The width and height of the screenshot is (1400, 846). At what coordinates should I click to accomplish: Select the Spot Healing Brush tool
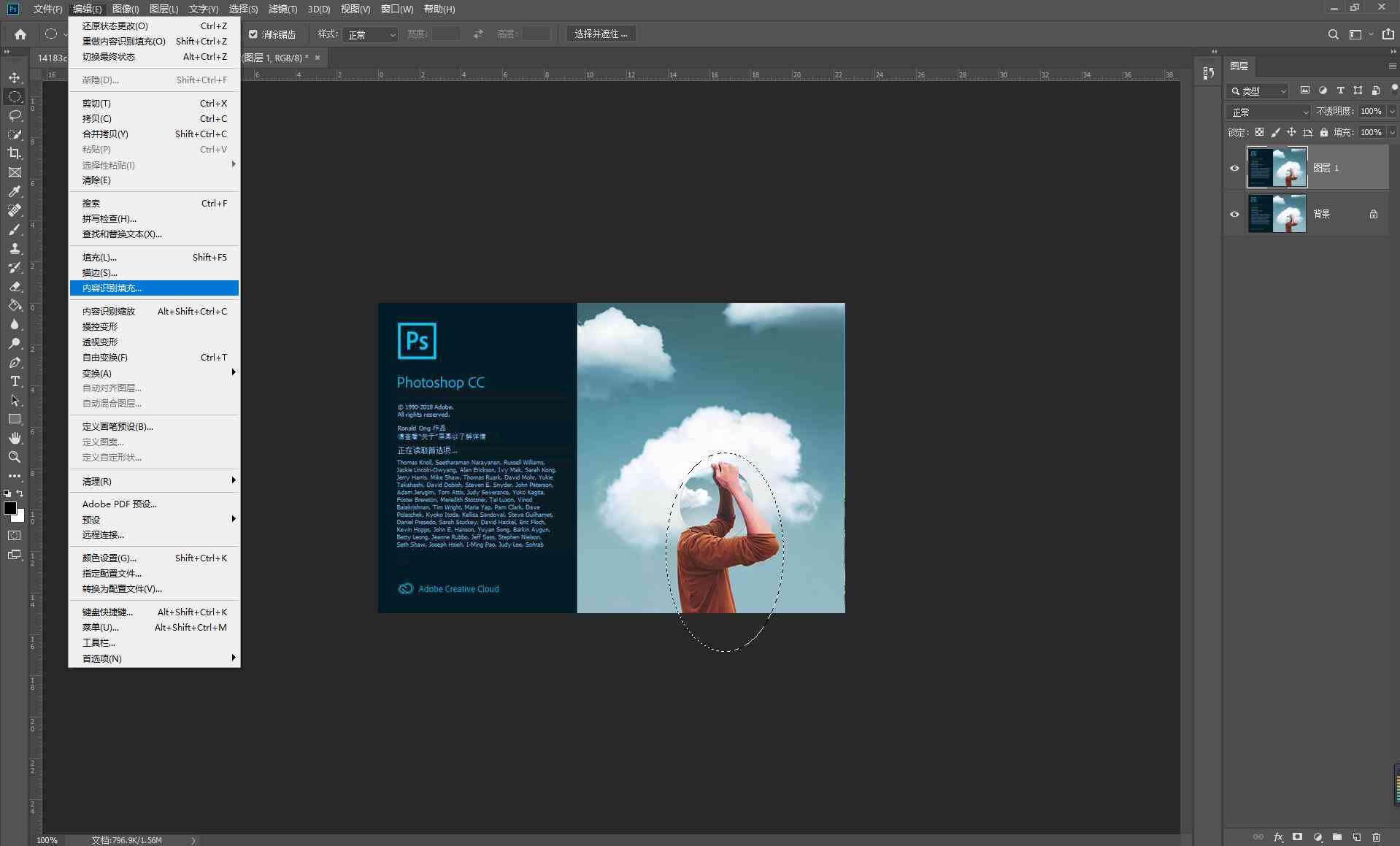(x=15, y=210)
